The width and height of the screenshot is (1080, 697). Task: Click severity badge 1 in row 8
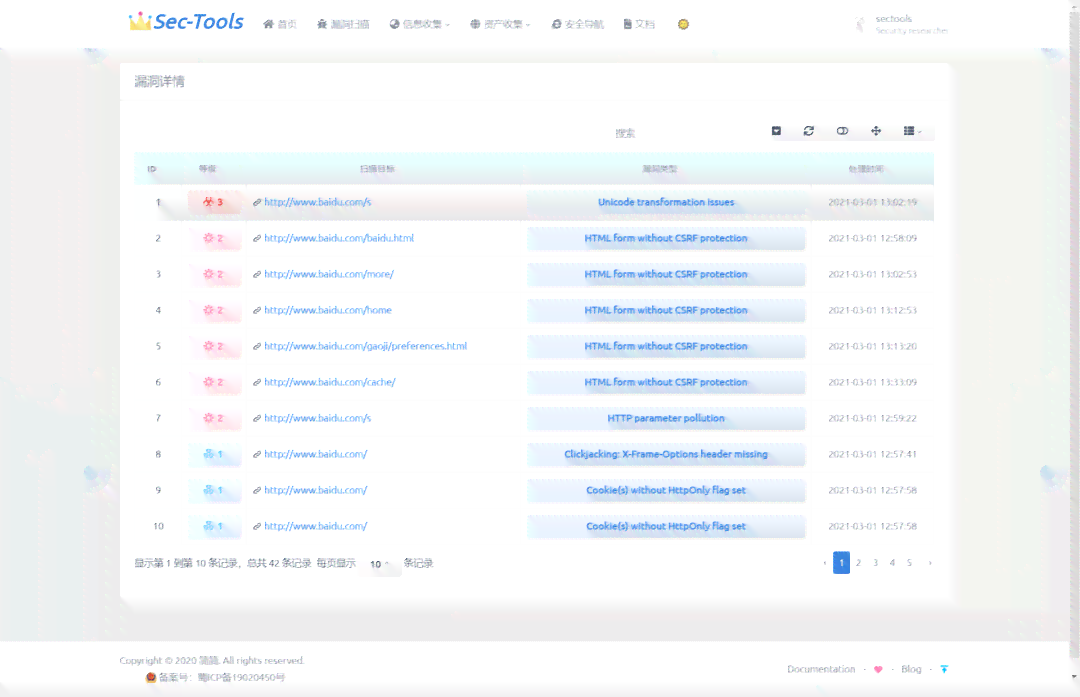tap(214, 454)
